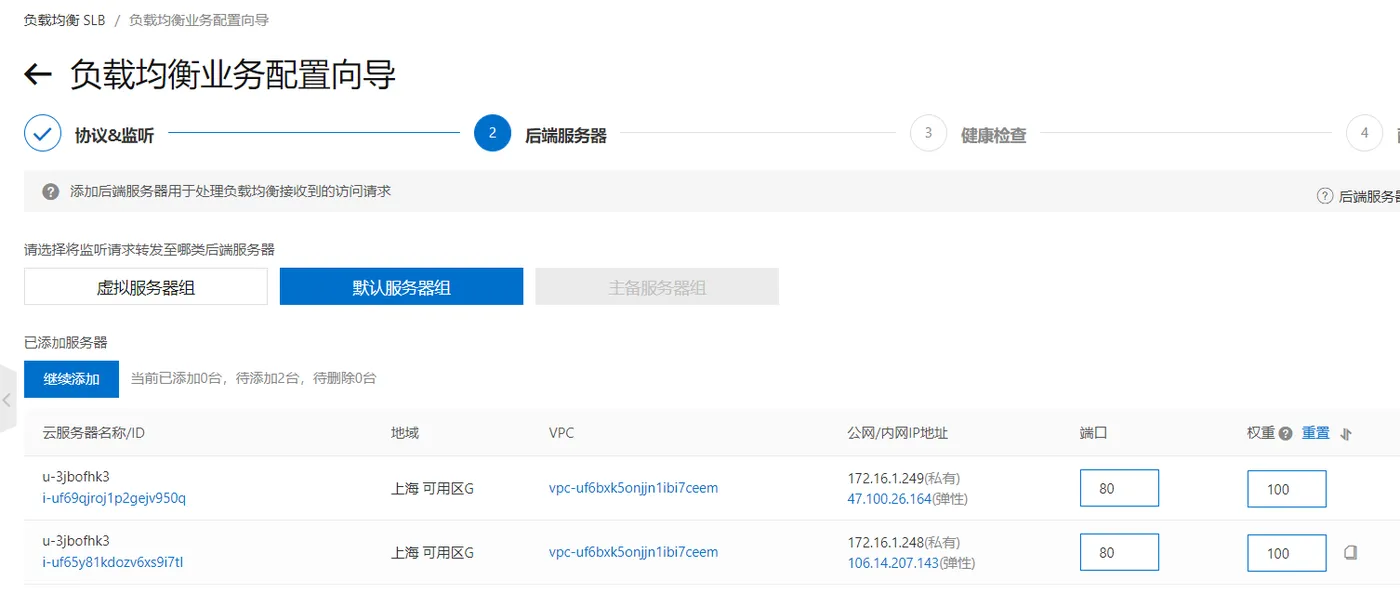Open 负载均衡 SLB breadcrumb link
Screen dimensions: 1400x593
[x=64, y=20]
